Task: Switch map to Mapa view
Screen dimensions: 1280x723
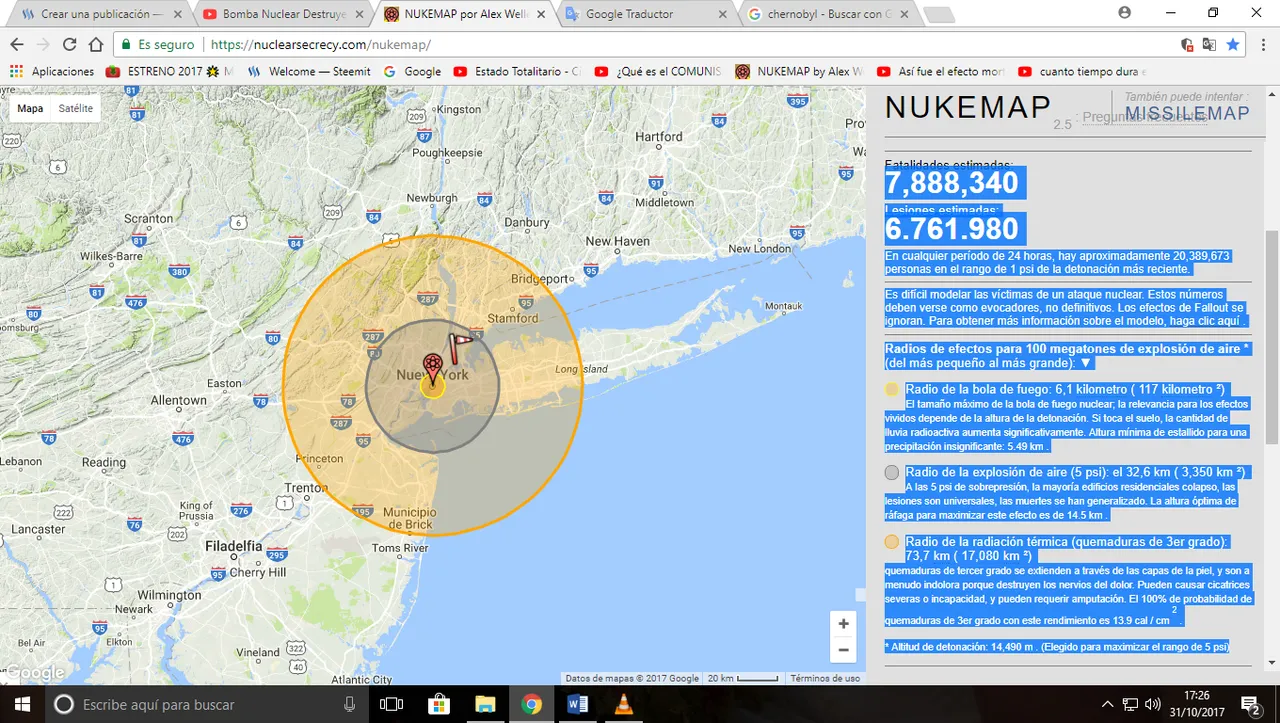Action: point(30,108)
